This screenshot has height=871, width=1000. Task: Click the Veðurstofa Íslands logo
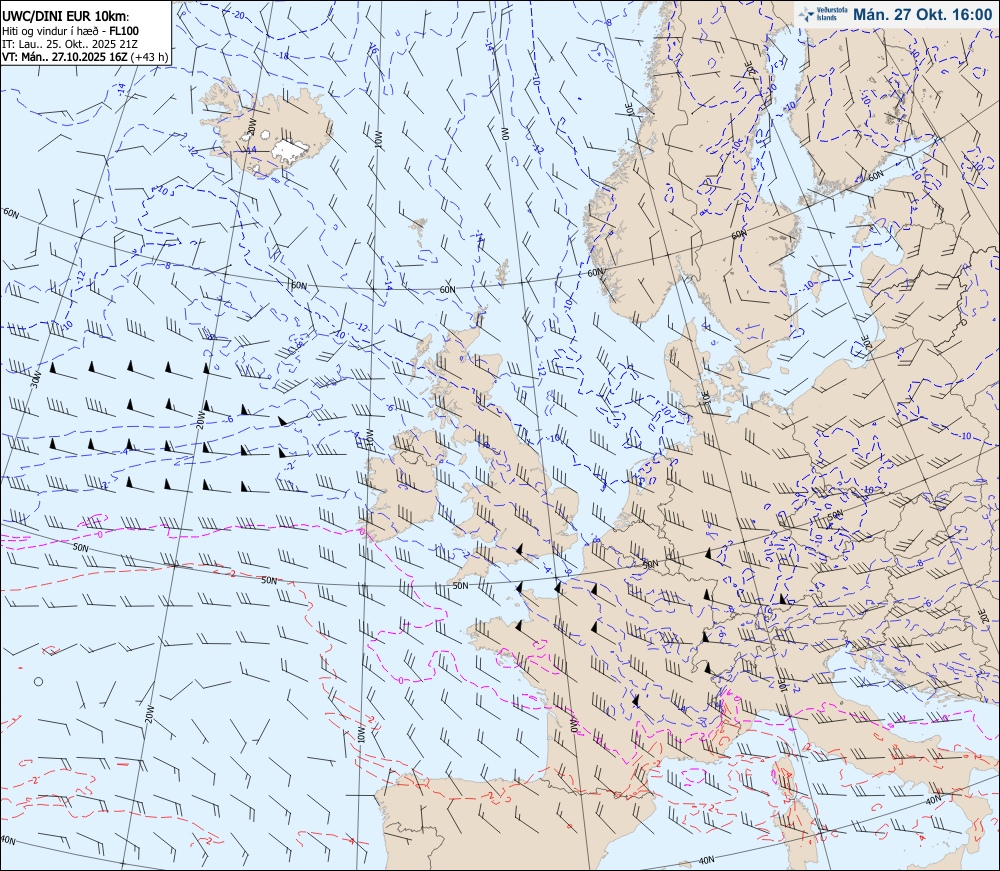point(823,14)
